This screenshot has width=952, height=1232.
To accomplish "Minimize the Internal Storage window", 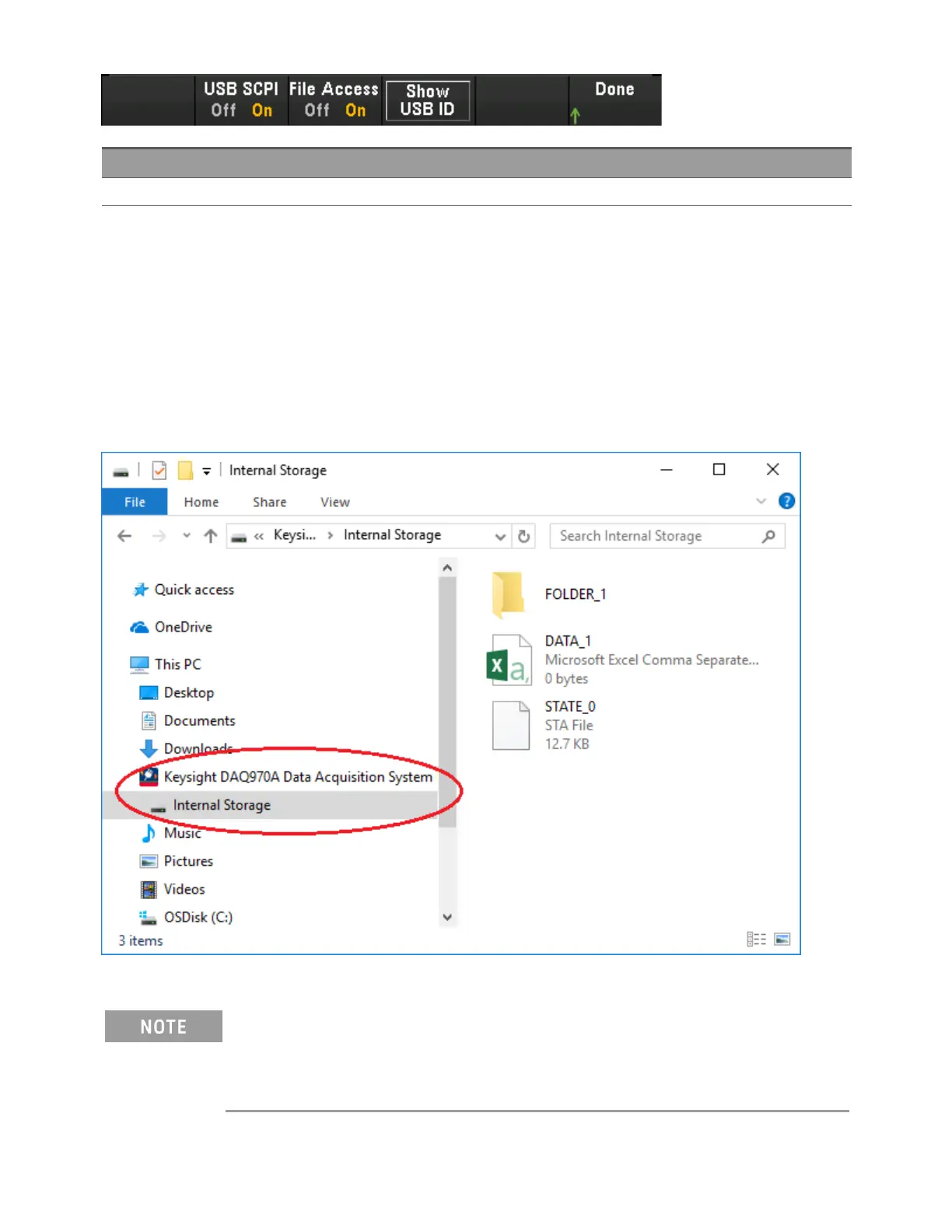I will [x=667, y=470].
